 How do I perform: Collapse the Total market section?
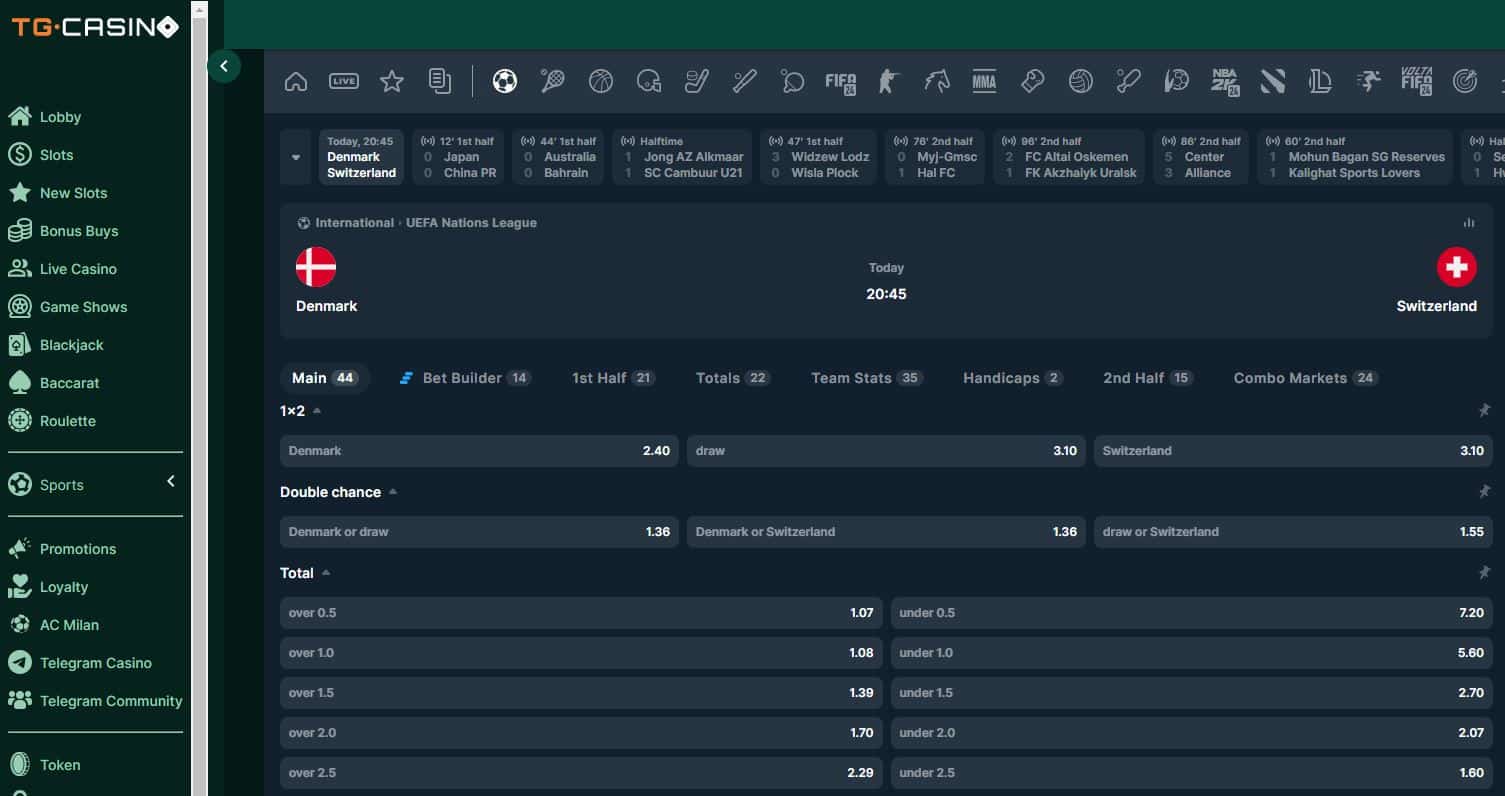point(326,573)
